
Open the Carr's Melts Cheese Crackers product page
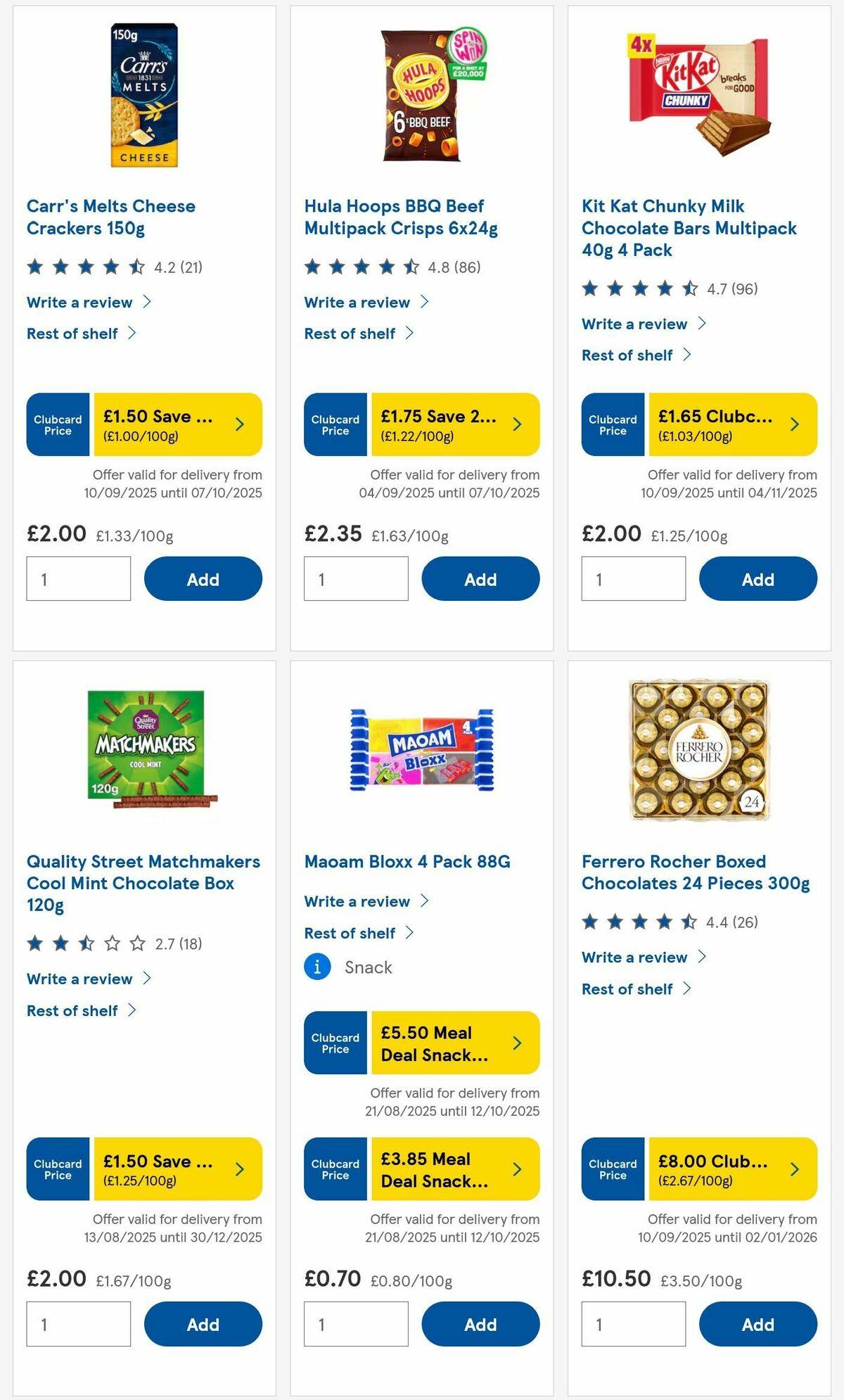(x=111, y=217)
